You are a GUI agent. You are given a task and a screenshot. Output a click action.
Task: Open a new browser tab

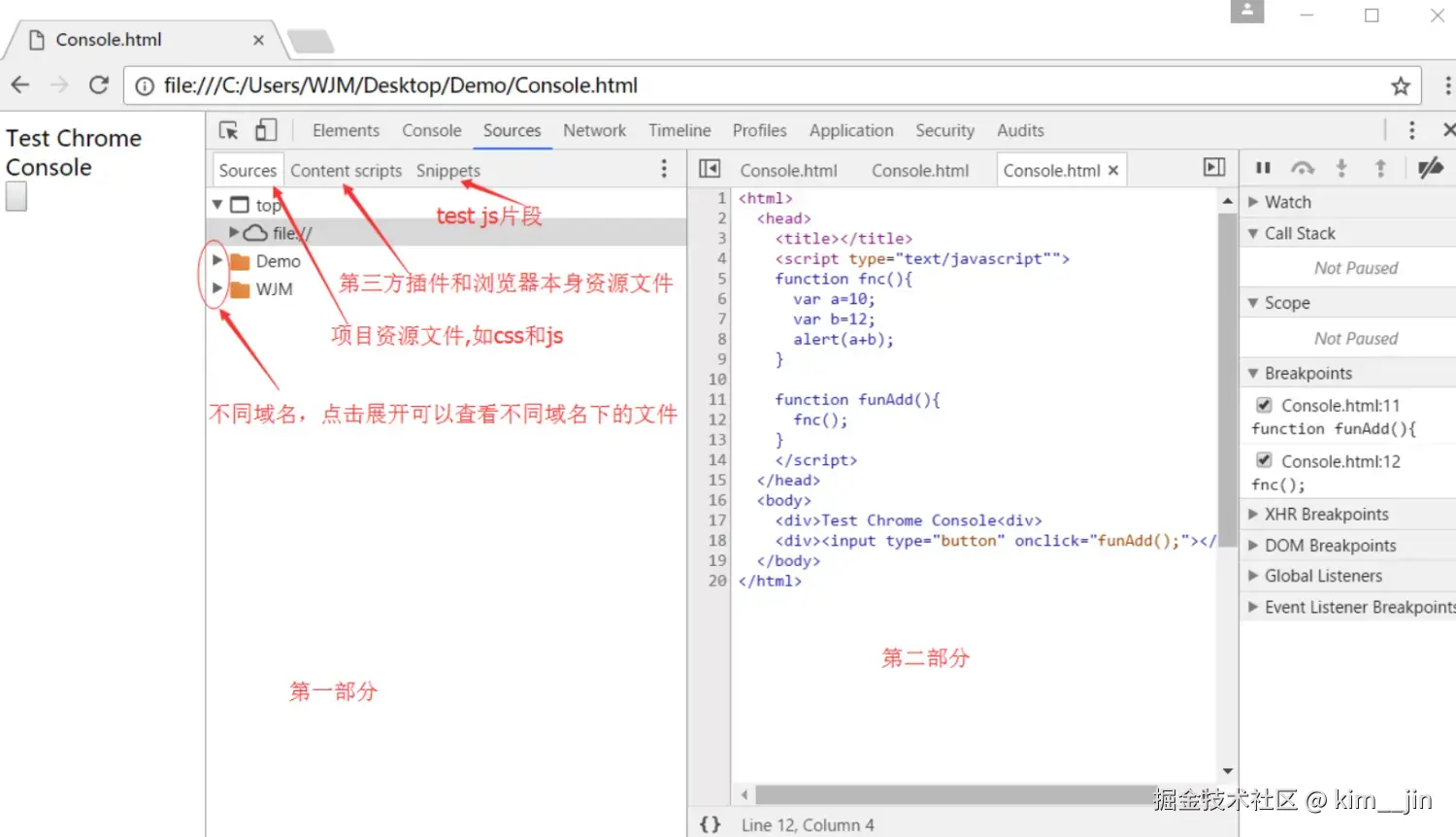pos(311,41)
